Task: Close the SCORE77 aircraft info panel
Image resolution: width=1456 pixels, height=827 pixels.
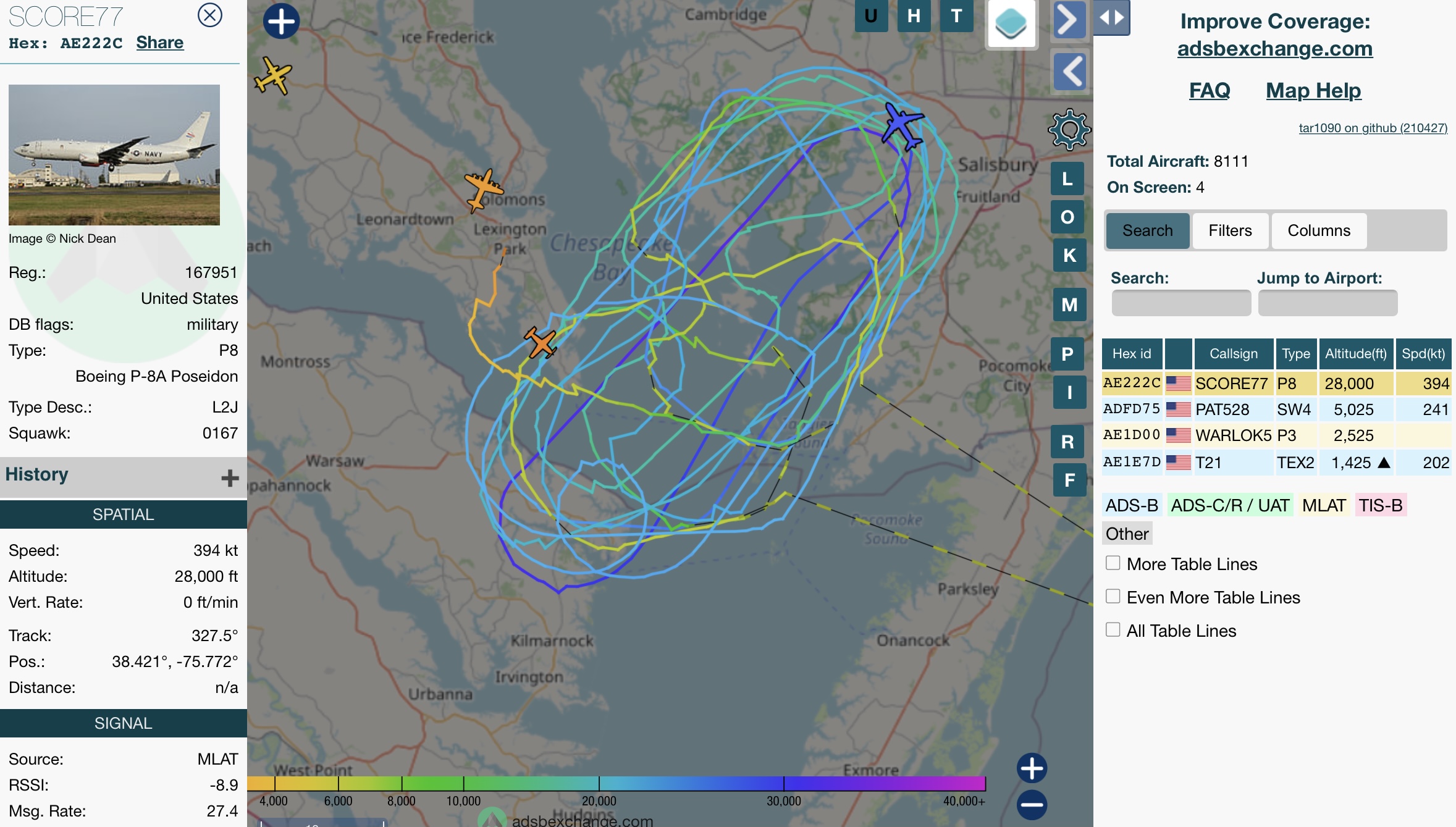Action: coord(210,15)
